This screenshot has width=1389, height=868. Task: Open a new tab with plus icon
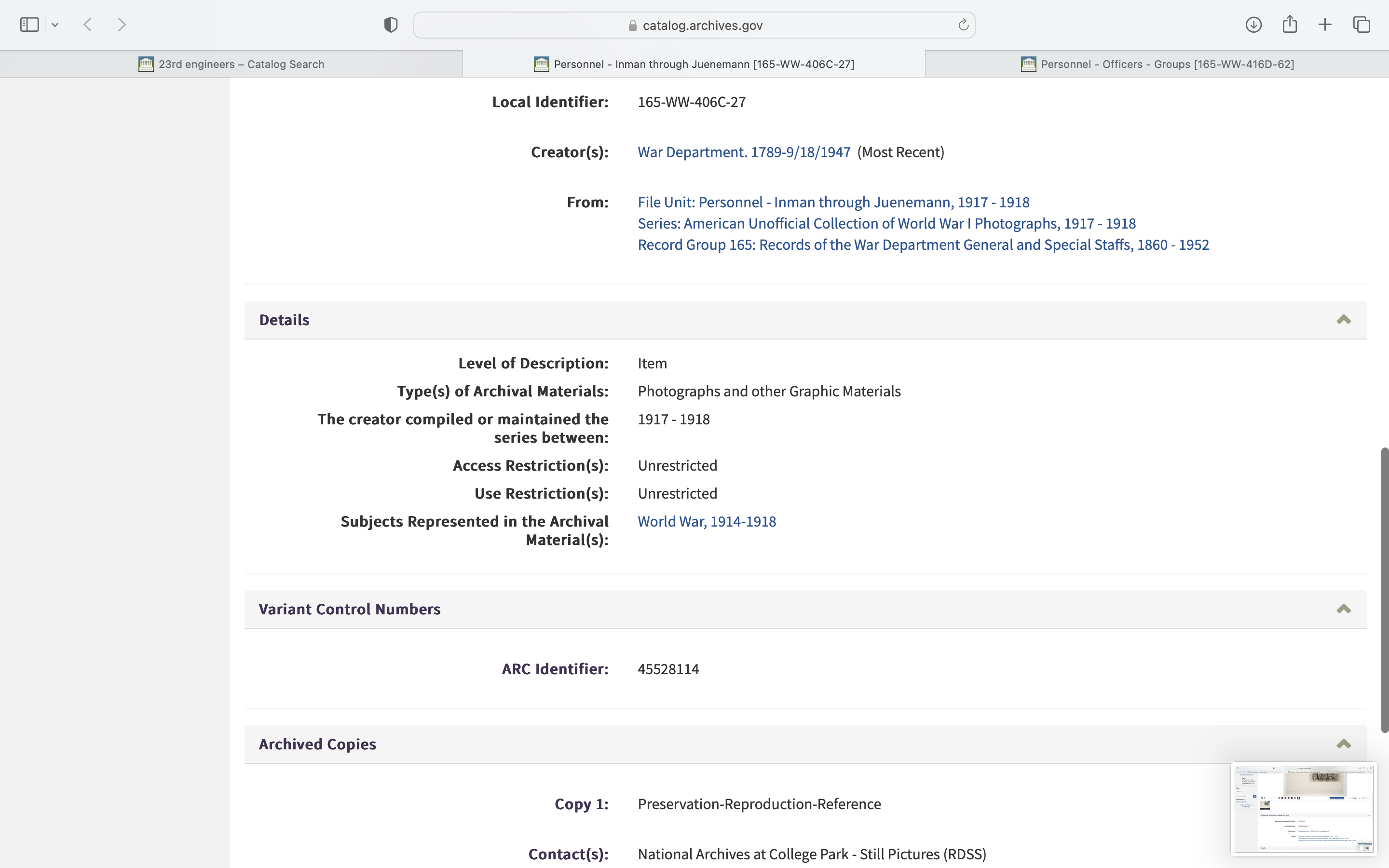click(x=1325, y=25)
